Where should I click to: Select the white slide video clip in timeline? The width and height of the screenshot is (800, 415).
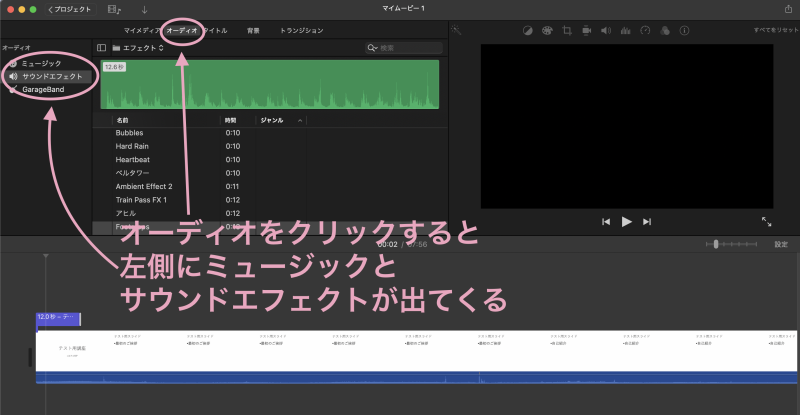416,351
